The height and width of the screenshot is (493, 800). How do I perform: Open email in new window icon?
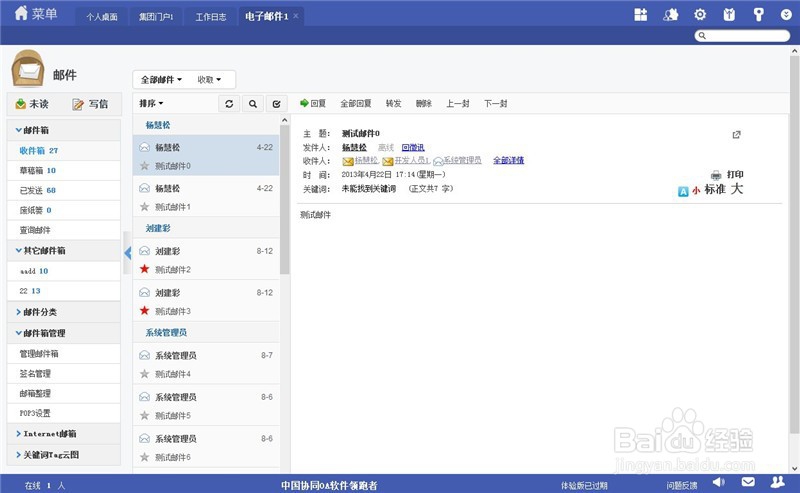tap(736, 135)
